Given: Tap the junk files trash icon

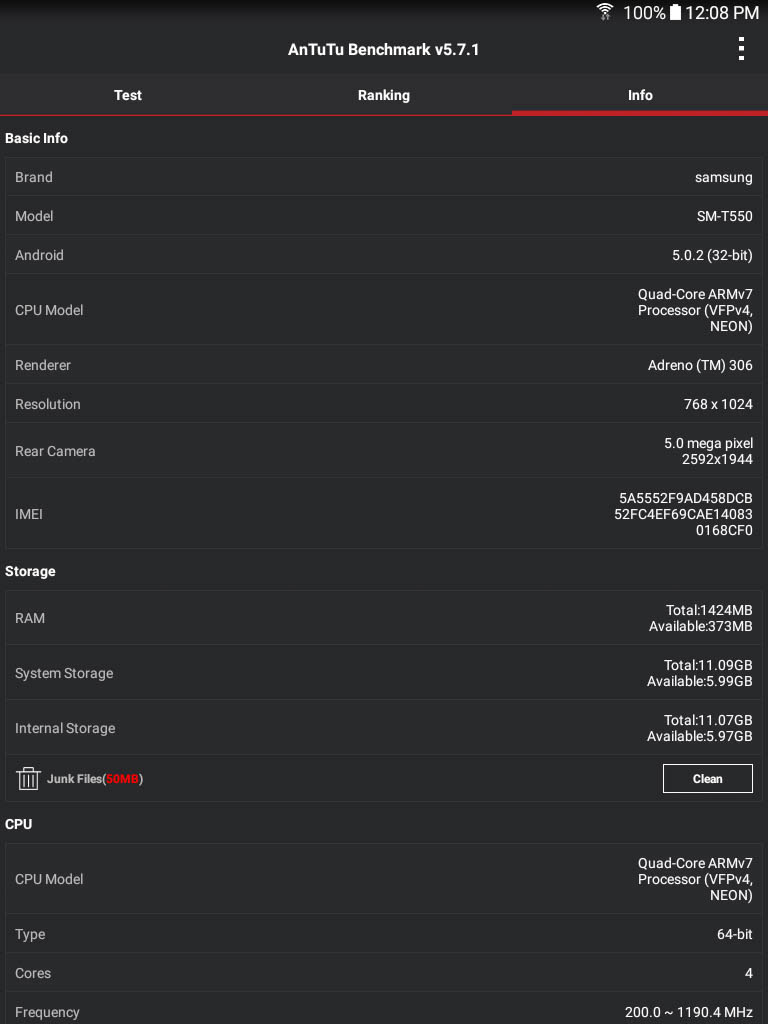Looking at the screenshot, I should click(x=28, y=778).
